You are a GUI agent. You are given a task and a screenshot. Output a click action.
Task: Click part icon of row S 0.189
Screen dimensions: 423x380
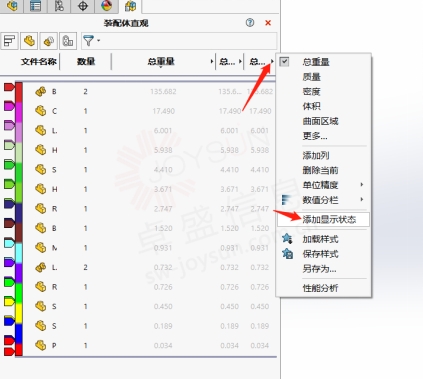click(40, 326)
